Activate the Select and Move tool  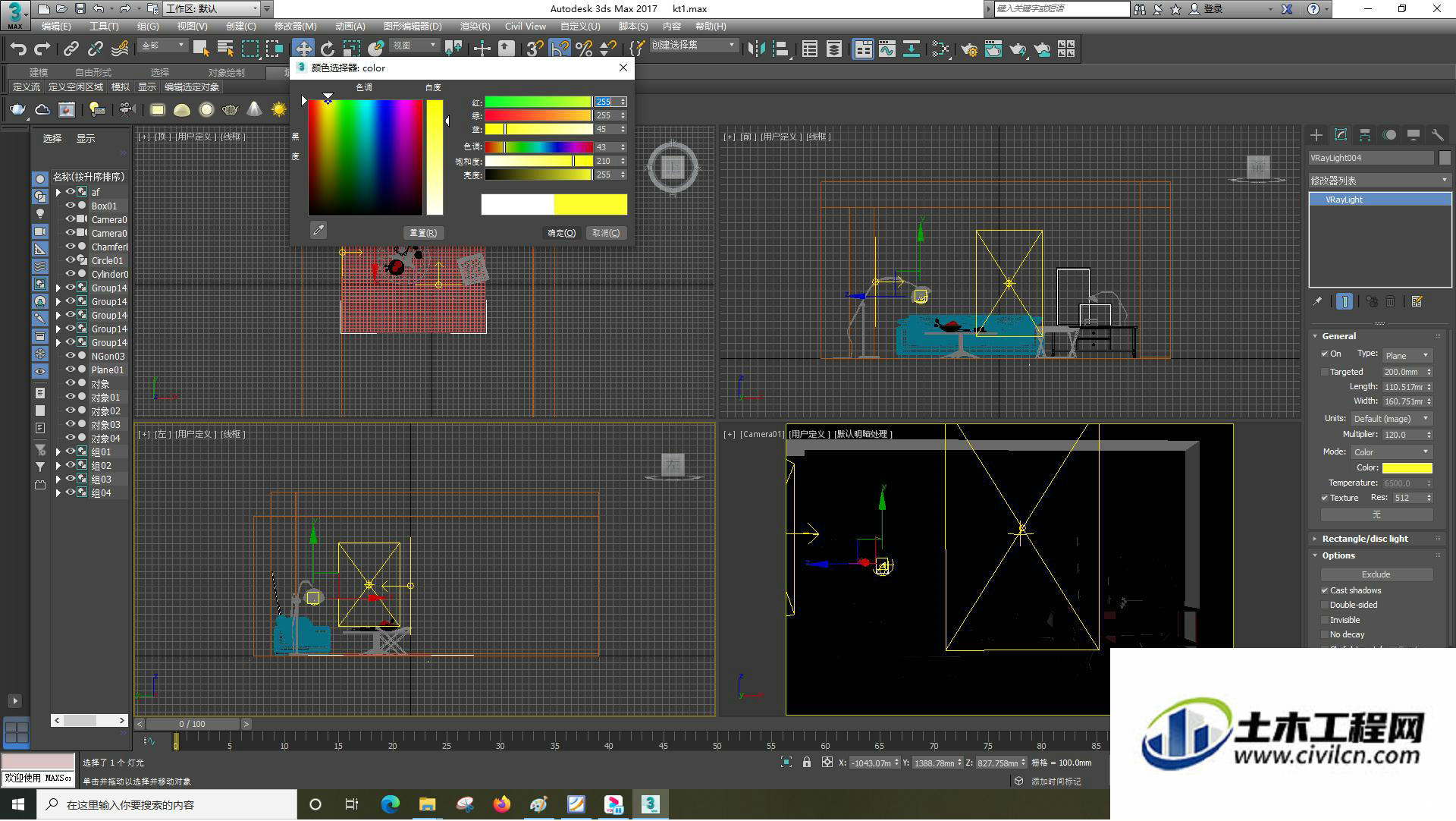[303, 49]
